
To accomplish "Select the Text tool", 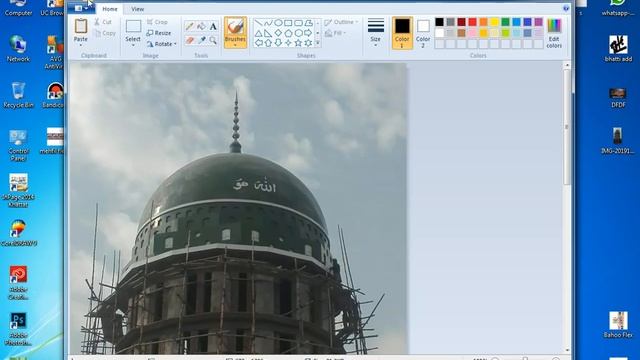I will click(213, 27).
